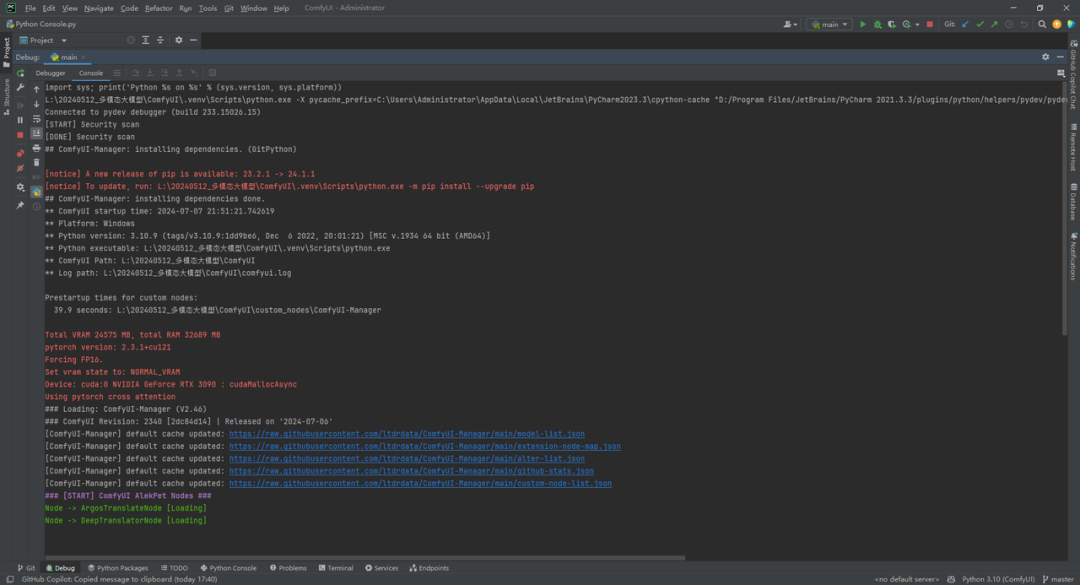Click Python 3.10 (ComfyUI) interpreter widget
Viewport: 1080px width, 585px height.
[x=998, y=579]
